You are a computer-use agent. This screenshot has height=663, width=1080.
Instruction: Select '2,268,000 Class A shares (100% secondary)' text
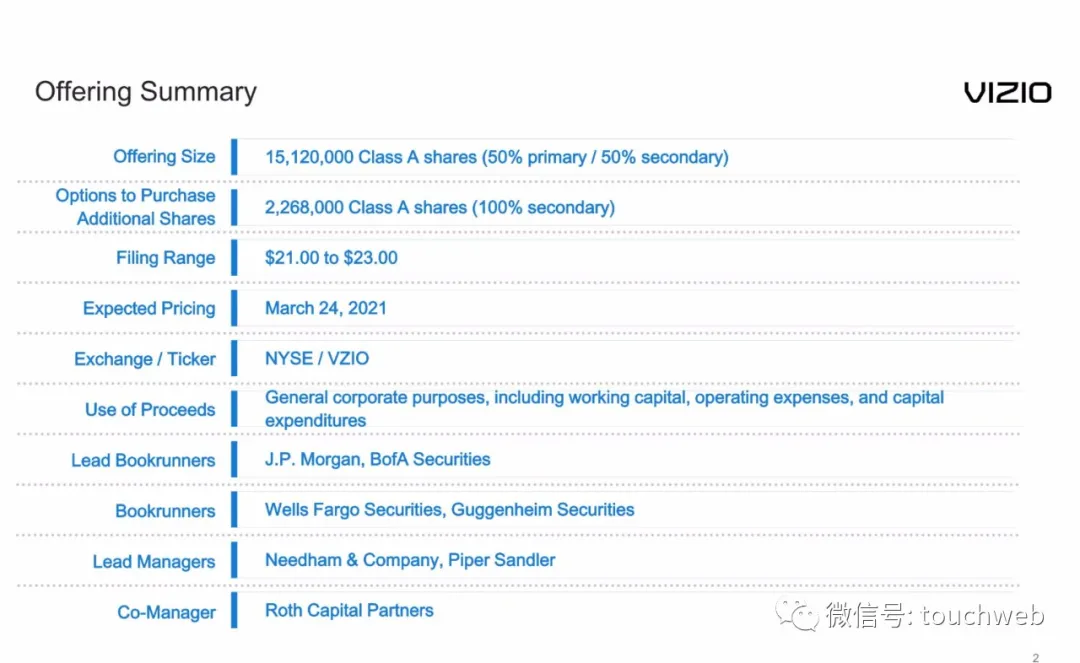tap(439, 207)
